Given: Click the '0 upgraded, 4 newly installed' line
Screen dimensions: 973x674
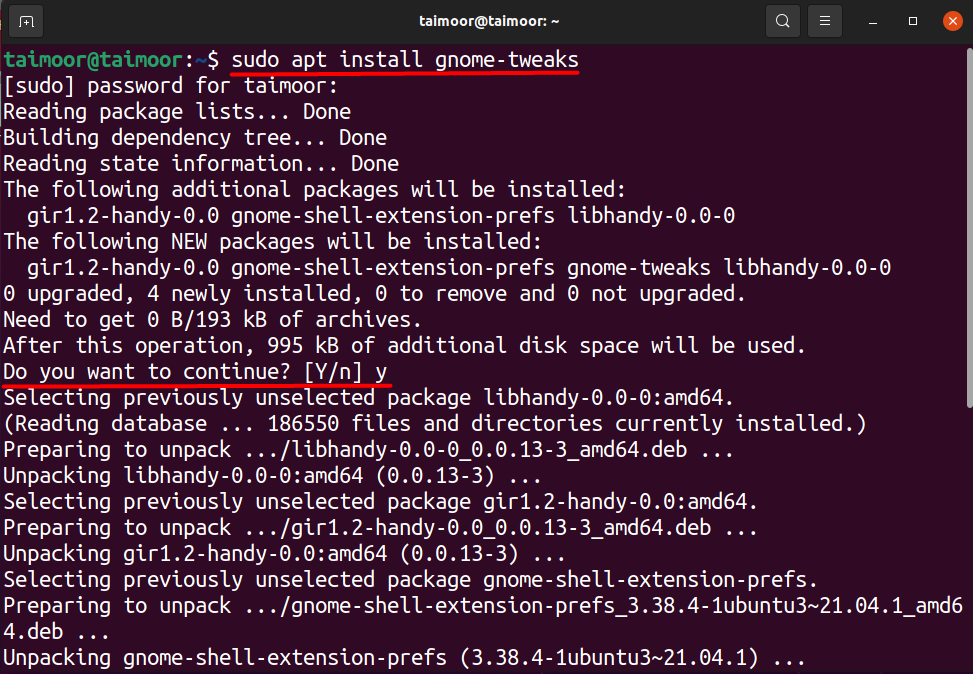Looking at the screenshot, I should coord(374,294).
